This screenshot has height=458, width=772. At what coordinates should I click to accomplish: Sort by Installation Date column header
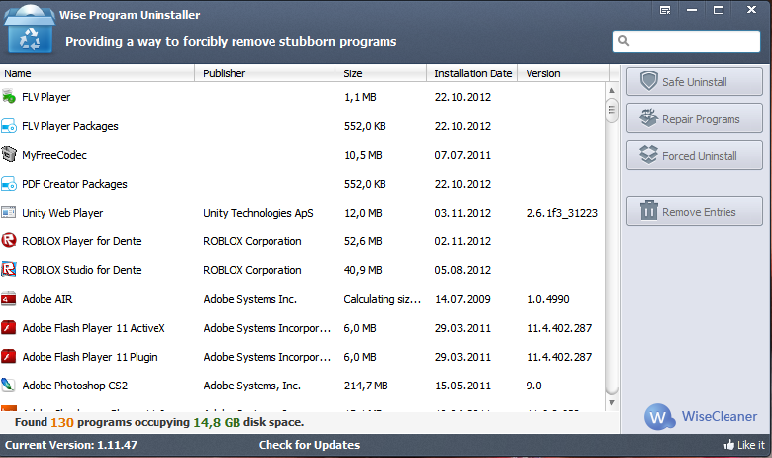click(x=472, y=74)
